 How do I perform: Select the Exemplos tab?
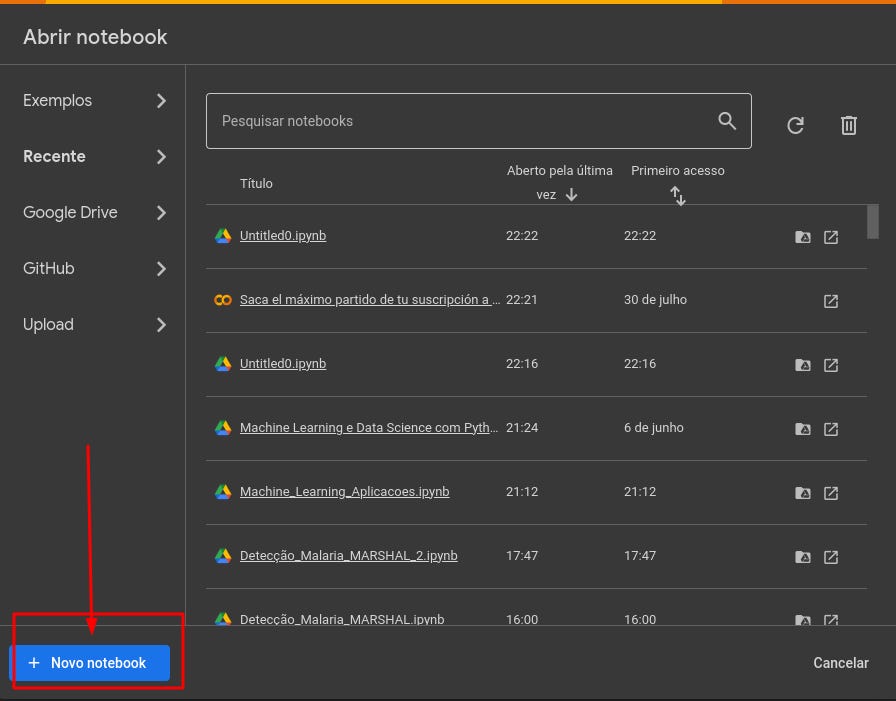57,101
